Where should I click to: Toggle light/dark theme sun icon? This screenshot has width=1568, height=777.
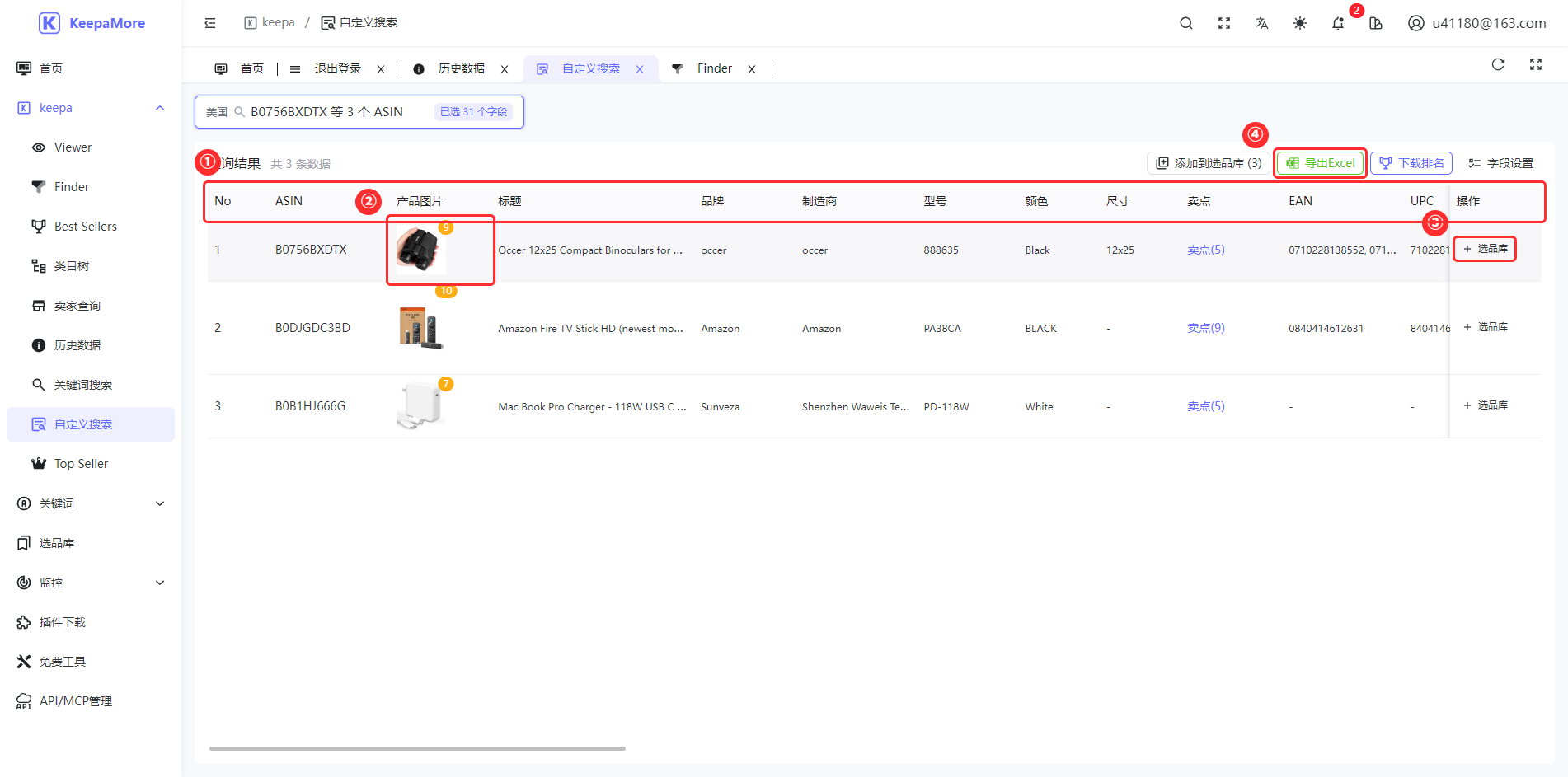tap(1300, 23)
